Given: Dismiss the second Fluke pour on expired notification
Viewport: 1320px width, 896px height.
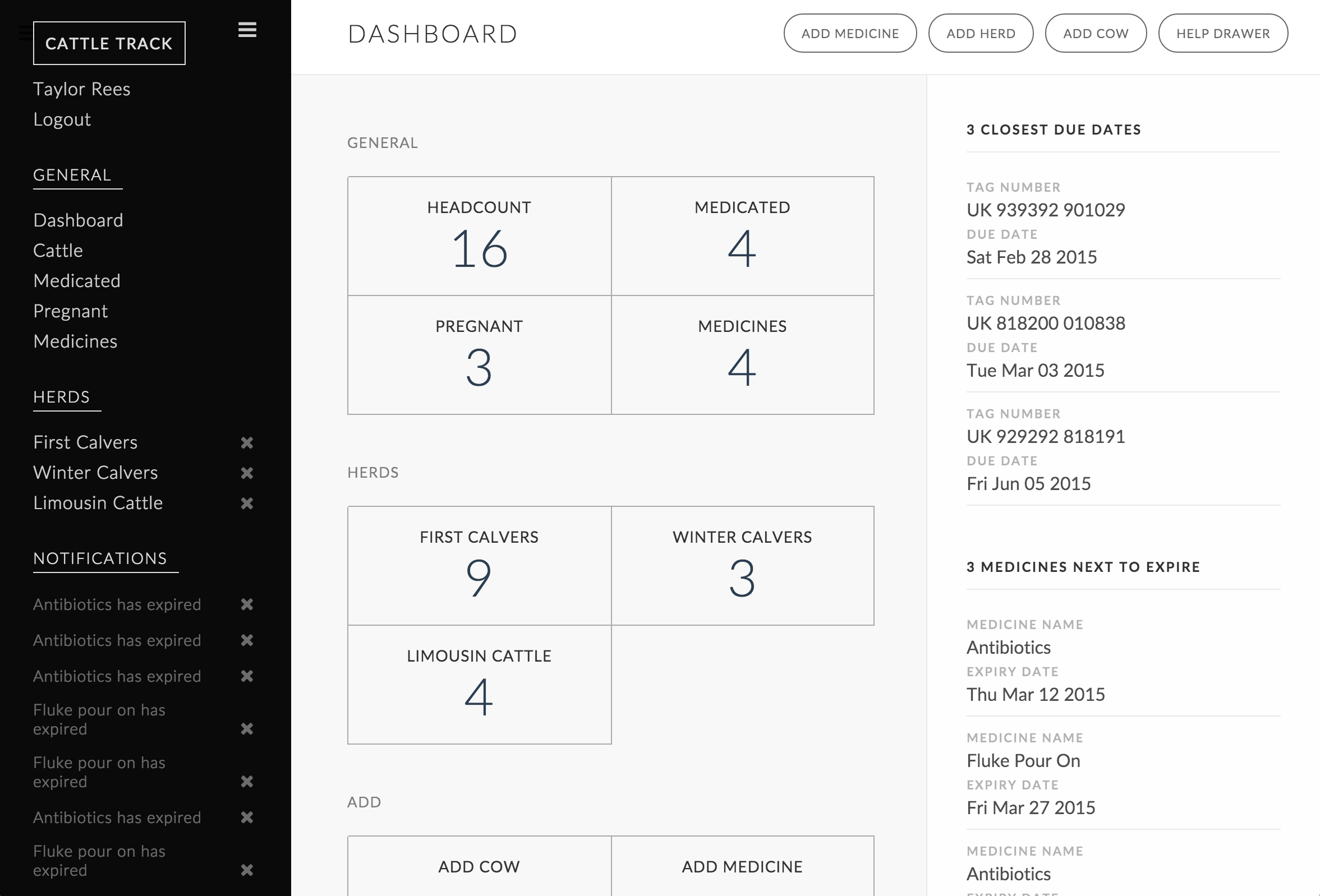Looking at the screenshot, I should coord(246,781).
